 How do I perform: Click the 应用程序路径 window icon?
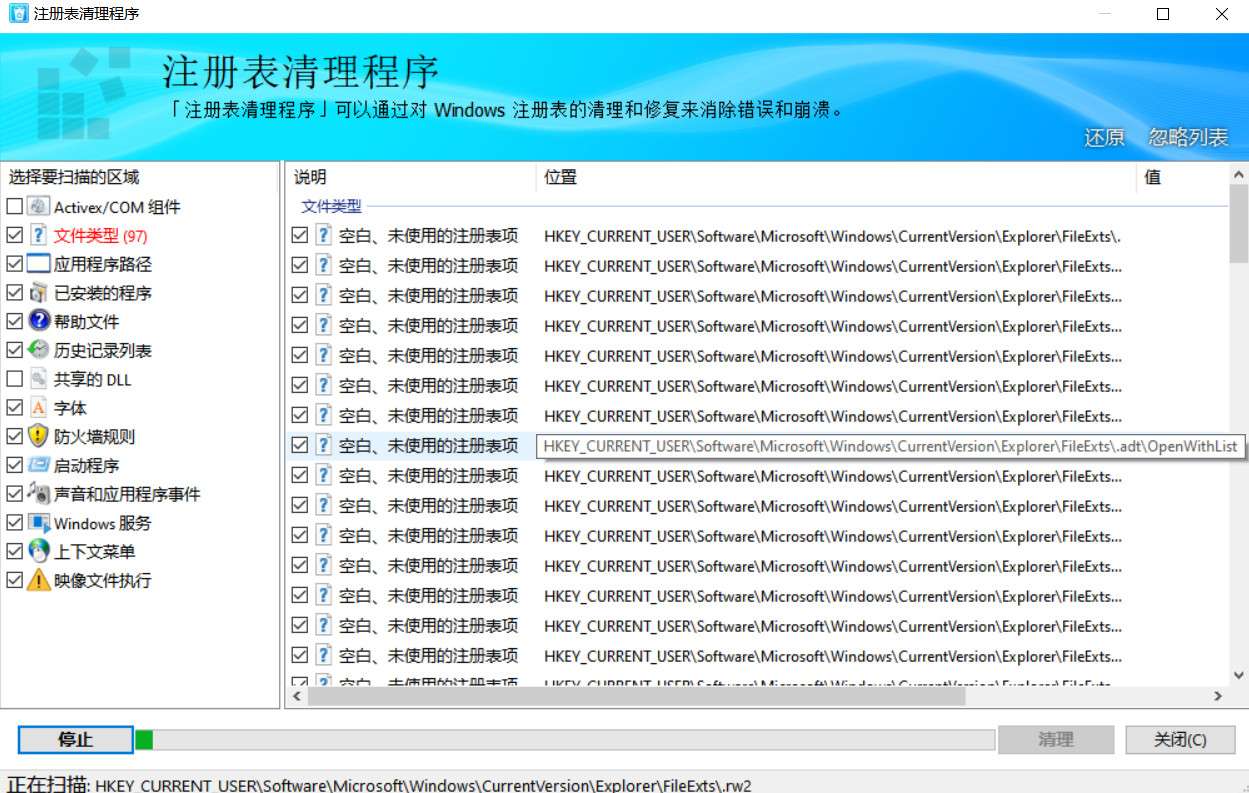point(38,265)
